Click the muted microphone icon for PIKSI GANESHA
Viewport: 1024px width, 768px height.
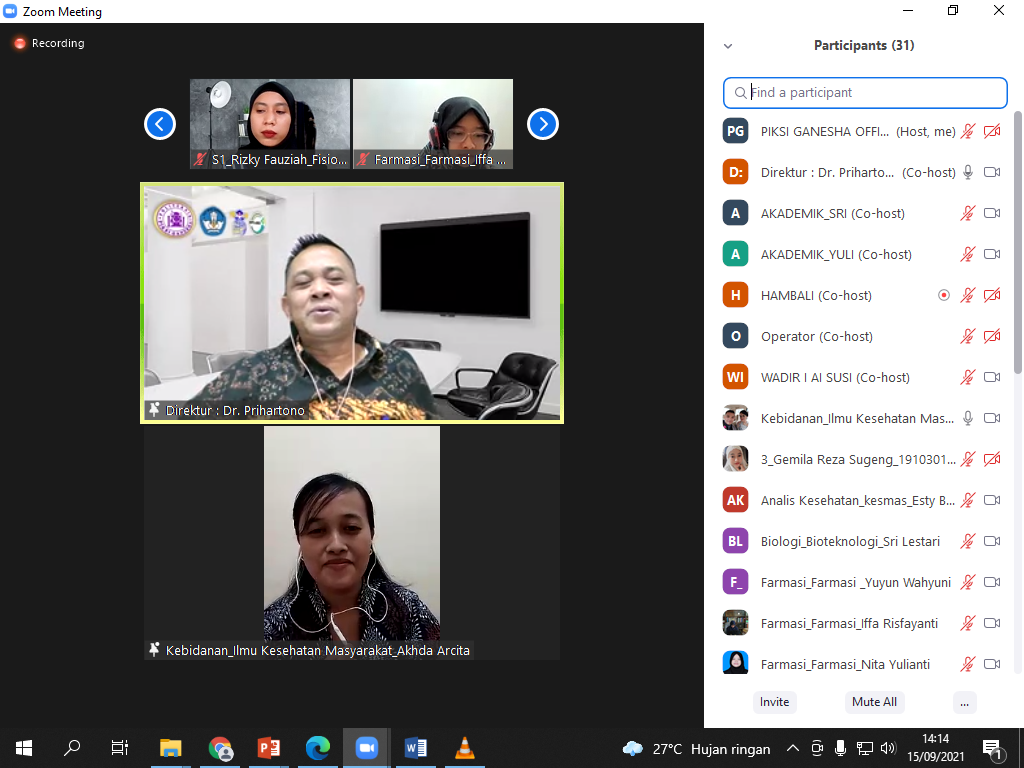968,131
